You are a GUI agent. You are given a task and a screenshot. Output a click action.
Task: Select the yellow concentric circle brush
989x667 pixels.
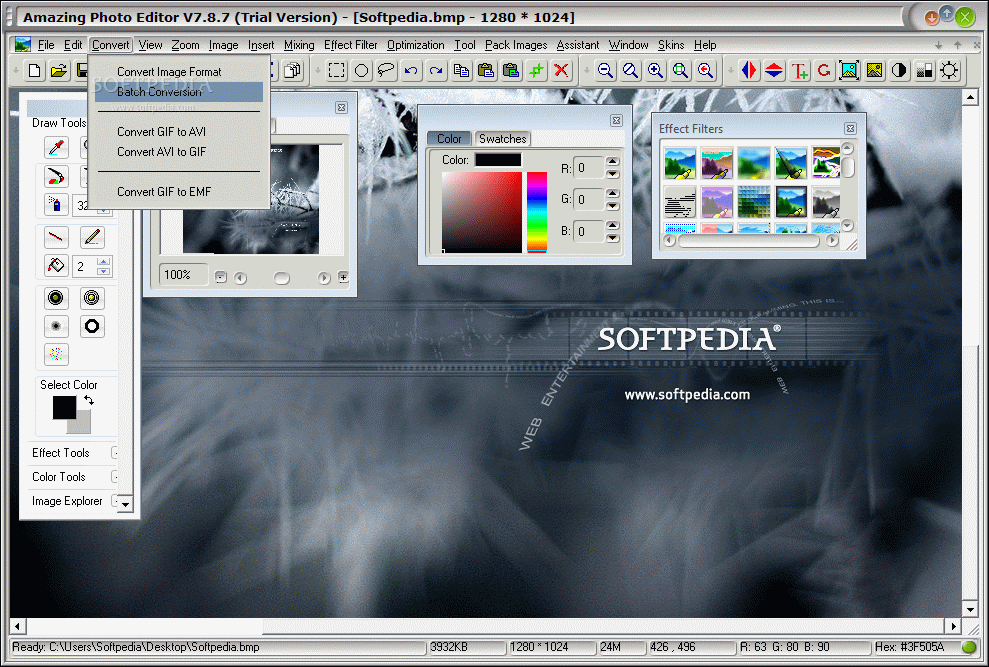pos(92,298)
